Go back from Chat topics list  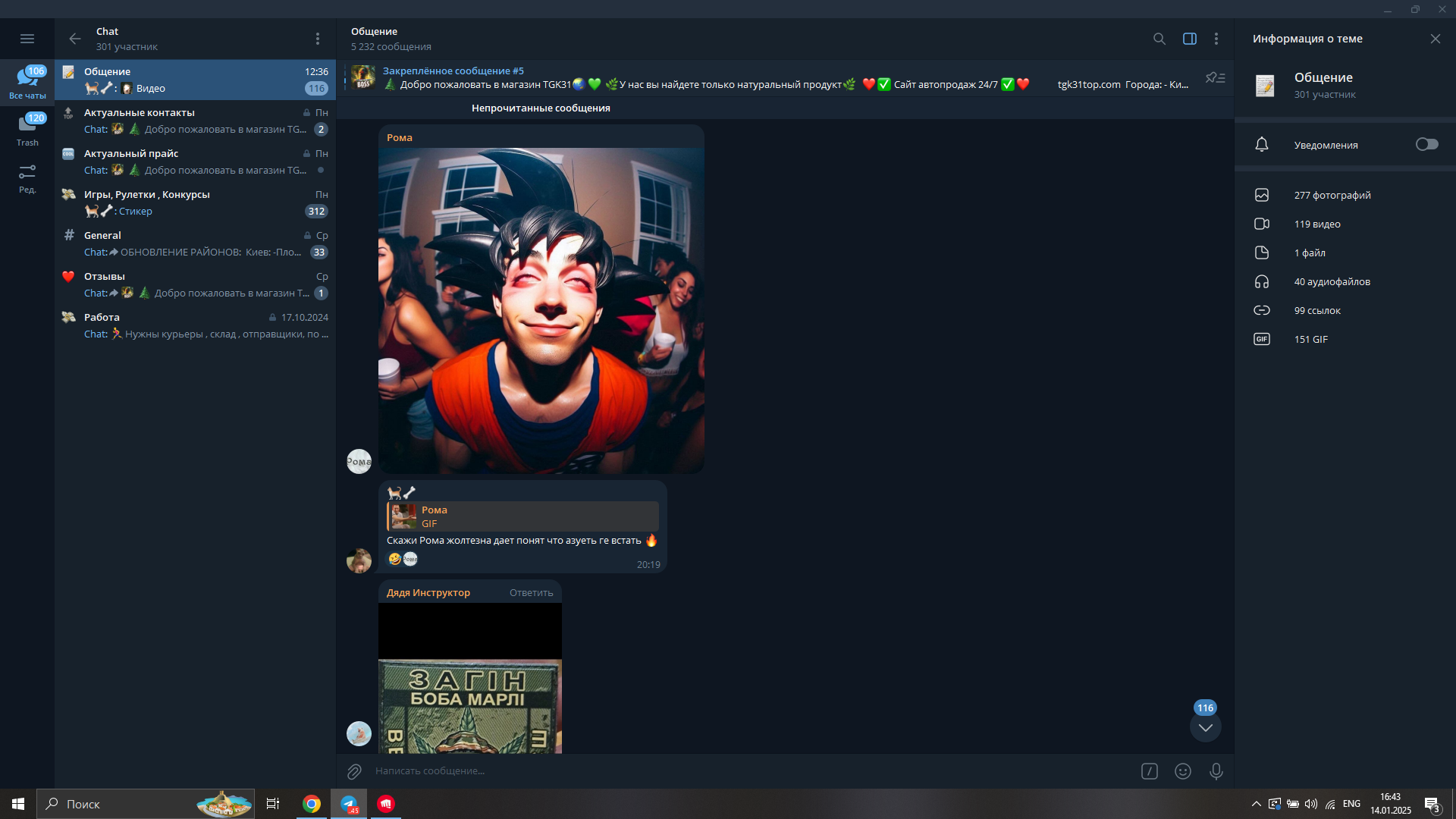74,39
